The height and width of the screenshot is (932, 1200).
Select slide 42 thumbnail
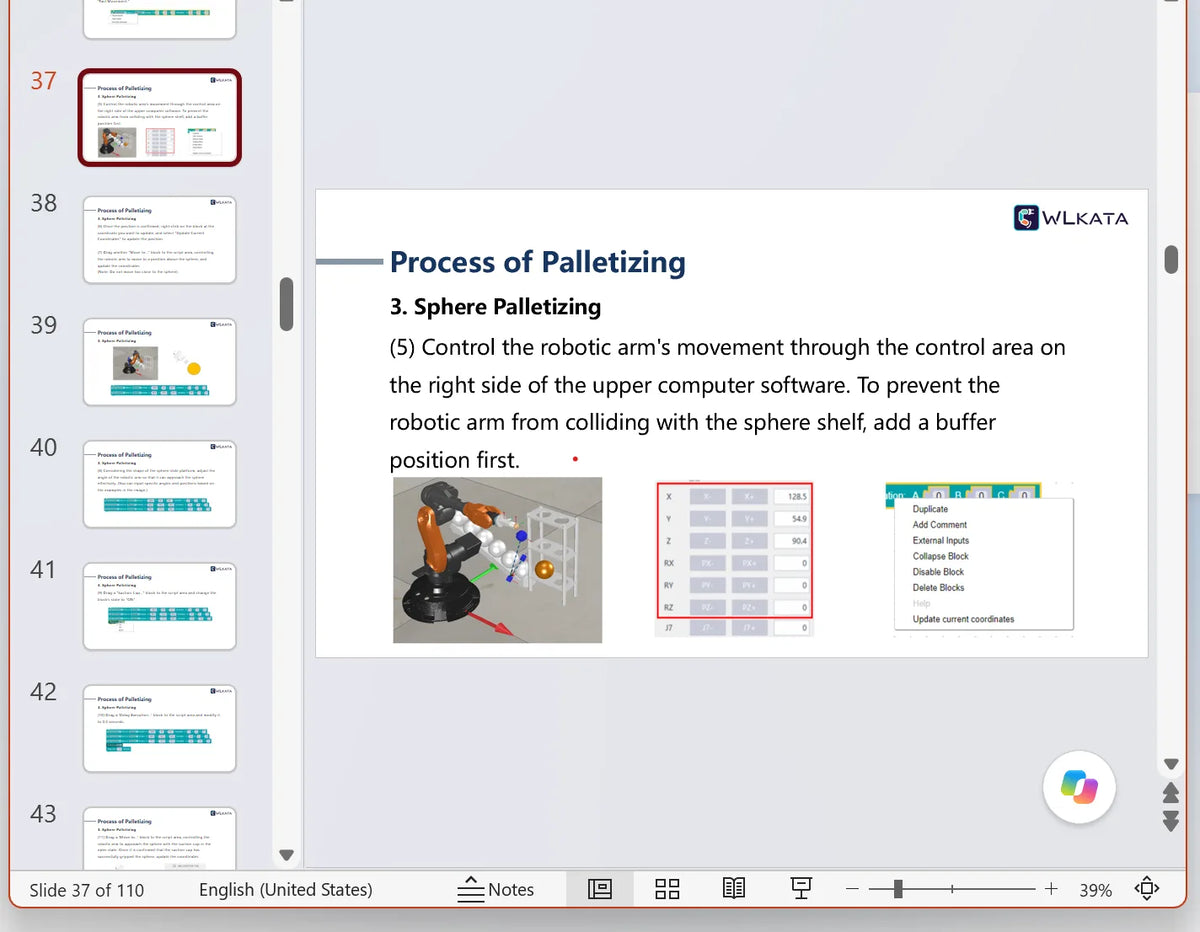pos(160,728)
